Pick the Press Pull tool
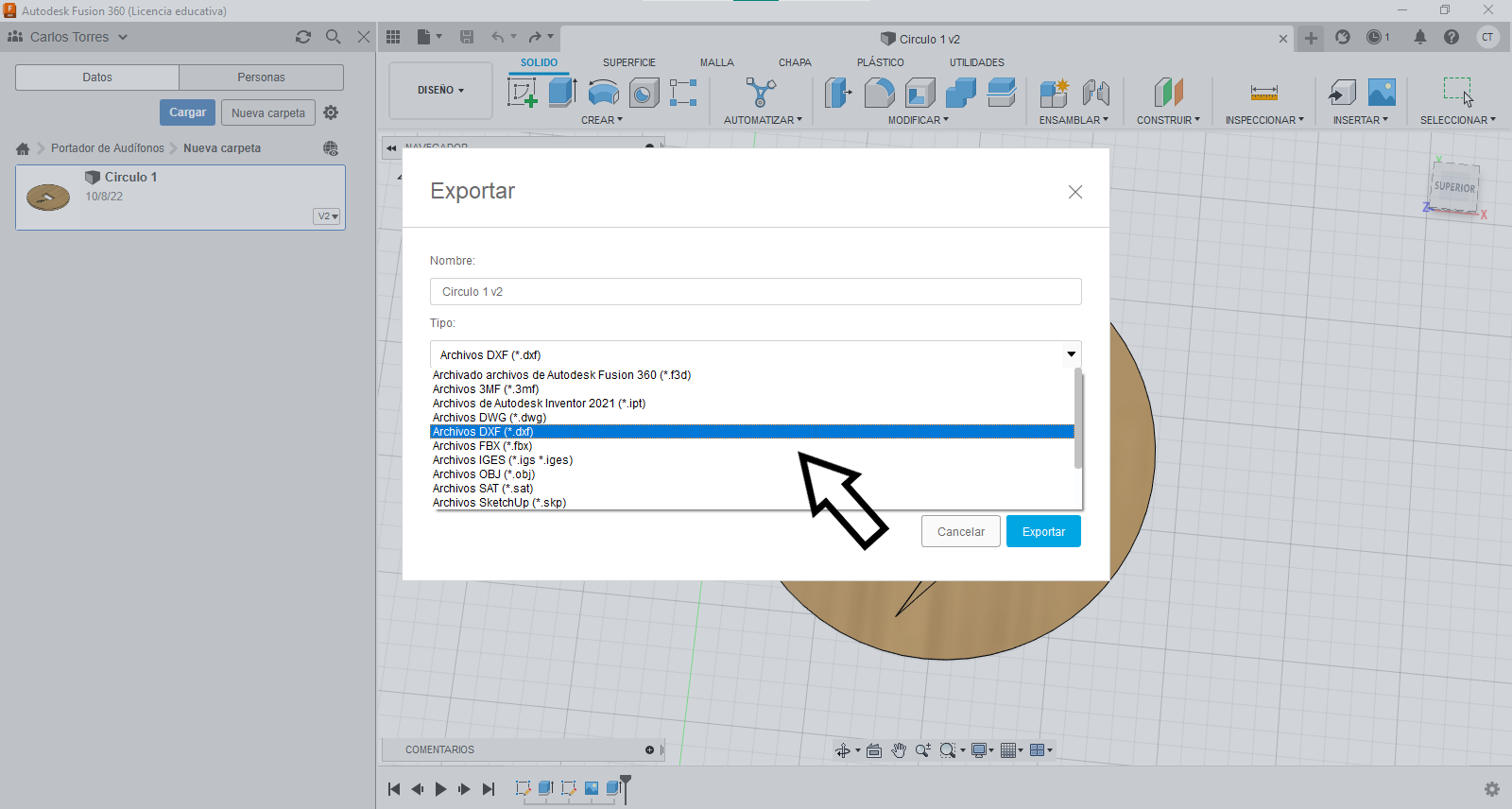This screenshot has width=1512, height=809. [x=838, y=93]
